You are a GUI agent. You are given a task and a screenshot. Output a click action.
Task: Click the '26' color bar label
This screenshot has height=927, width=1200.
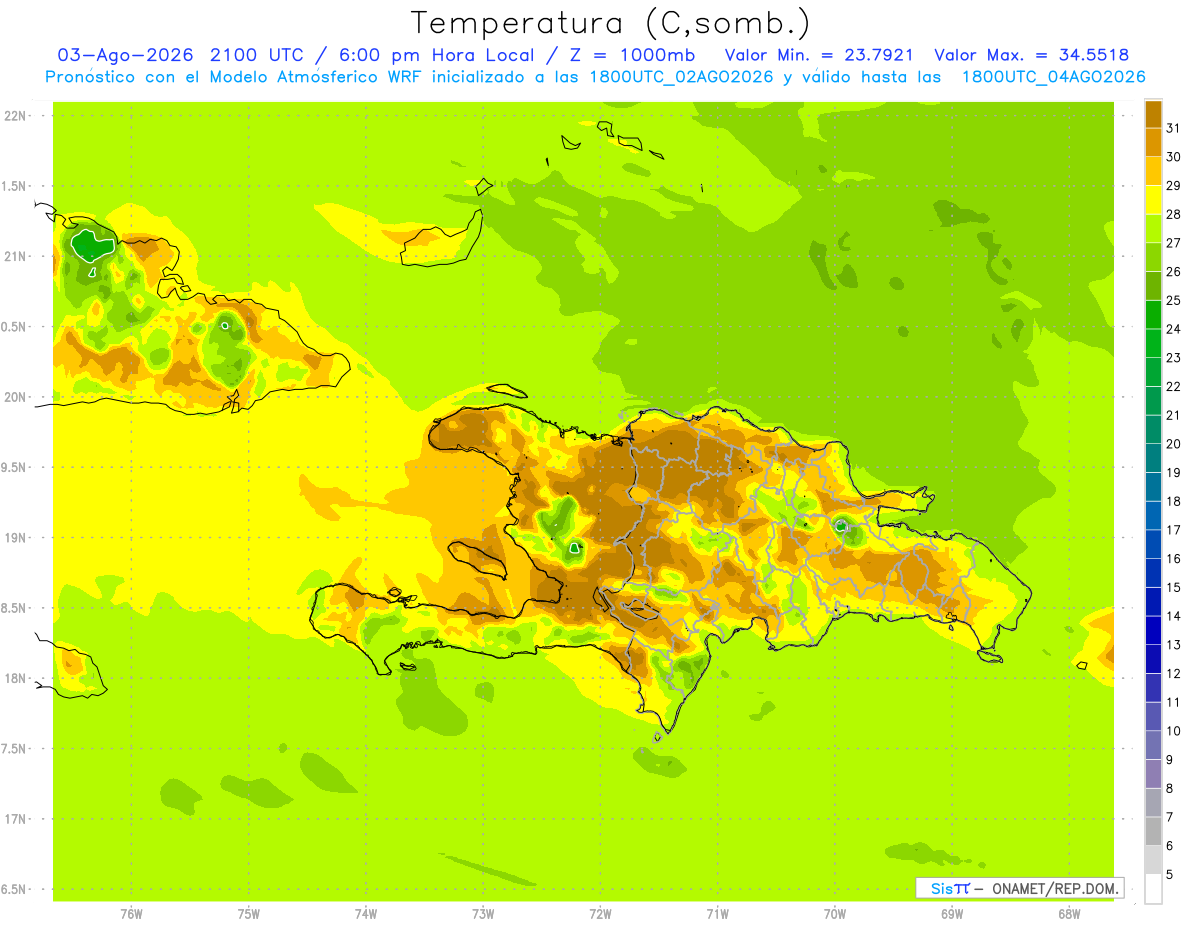1175,271
